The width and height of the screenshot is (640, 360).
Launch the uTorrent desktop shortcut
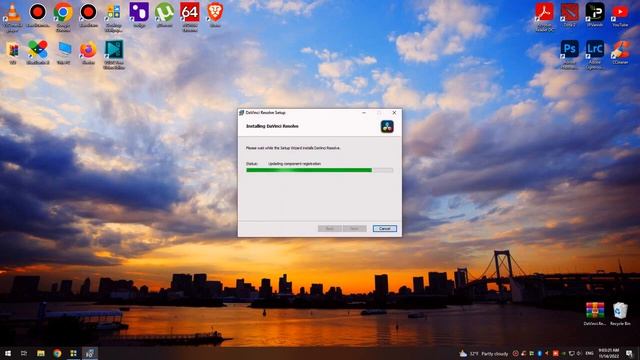pos(164,15)
